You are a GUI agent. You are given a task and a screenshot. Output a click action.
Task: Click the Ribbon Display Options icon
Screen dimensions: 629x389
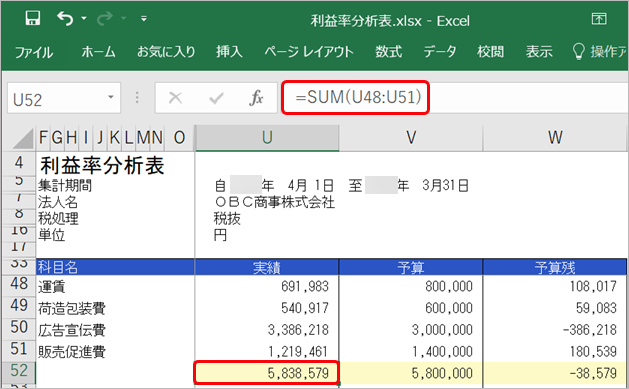pyautogui.click(x=599, y=18)
